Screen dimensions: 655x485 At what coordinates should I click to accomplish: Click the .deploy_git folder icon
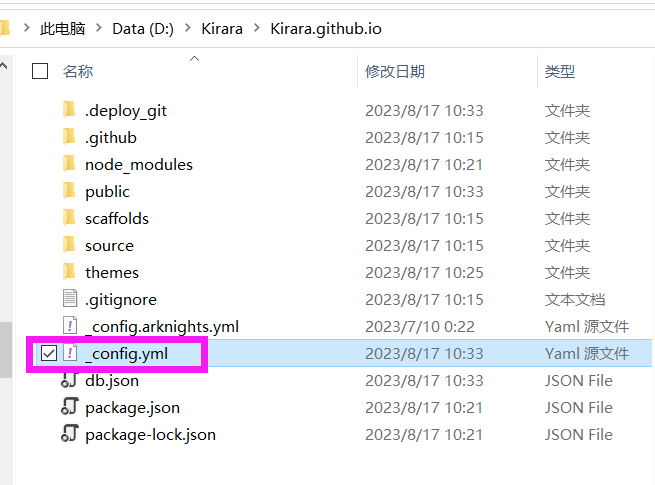69,110
